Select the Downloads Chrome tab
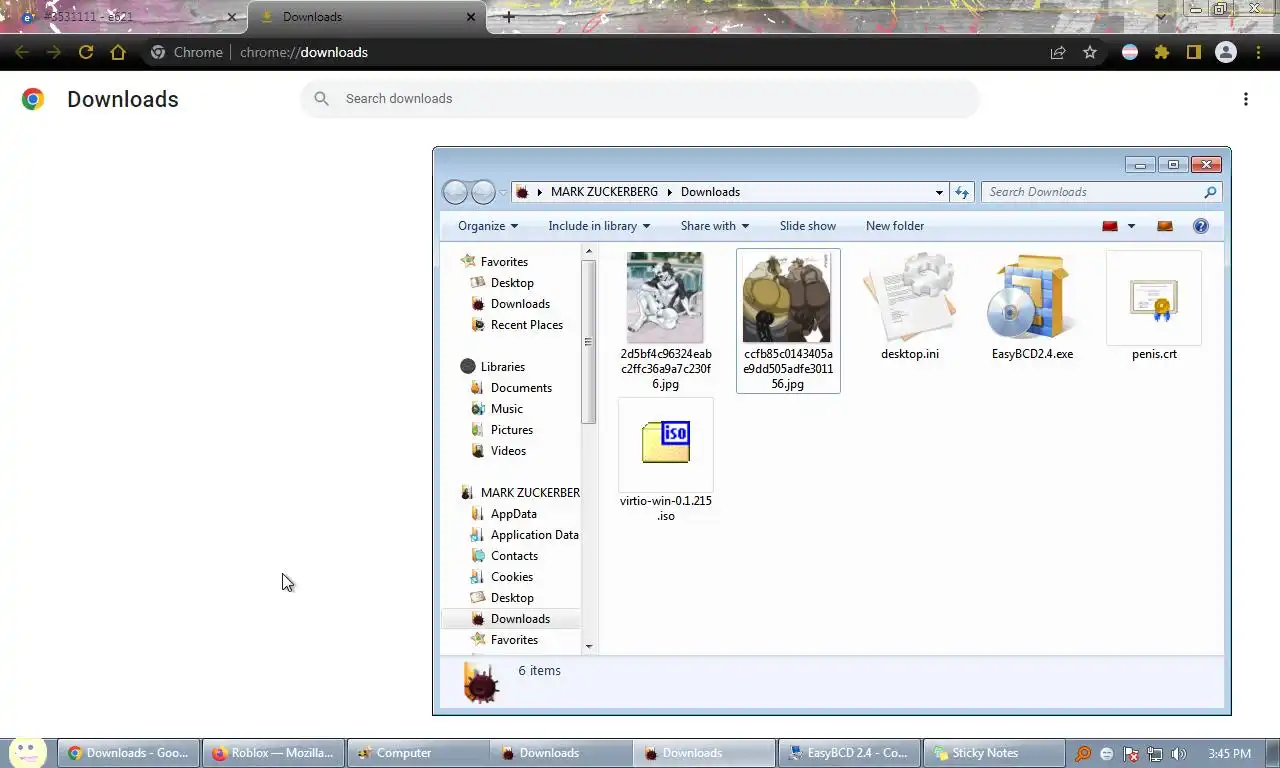 coord(367,17)
